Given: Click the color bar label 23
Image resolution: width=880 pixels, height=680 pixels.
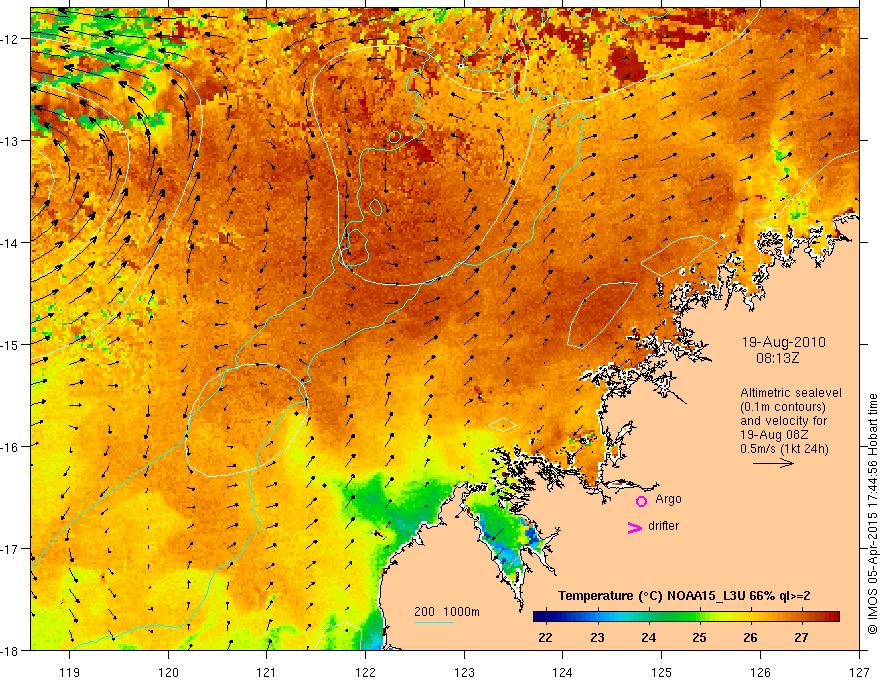Looking at the screenshot, I should point(597,637).
